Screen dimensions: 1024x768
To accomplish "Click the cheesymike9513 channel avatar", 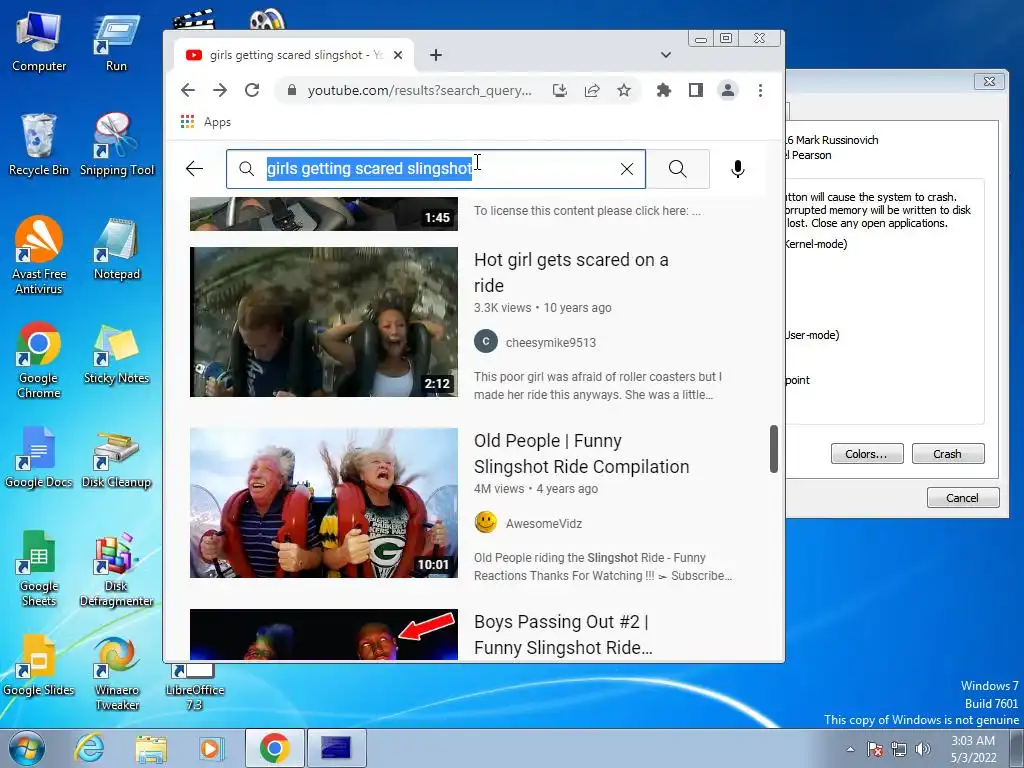I will 486,342.
